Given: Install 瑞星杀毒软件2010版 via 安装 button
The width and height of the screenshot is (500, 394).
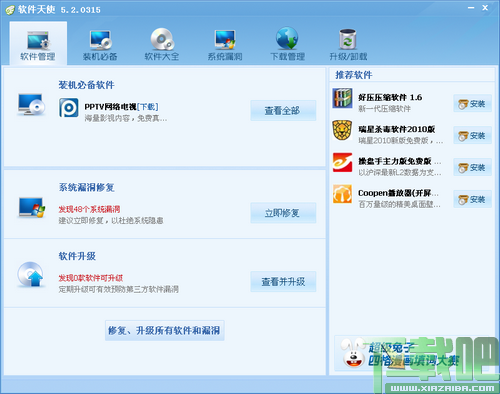Looking at the screenshot, I should click(x=472, y=135).
